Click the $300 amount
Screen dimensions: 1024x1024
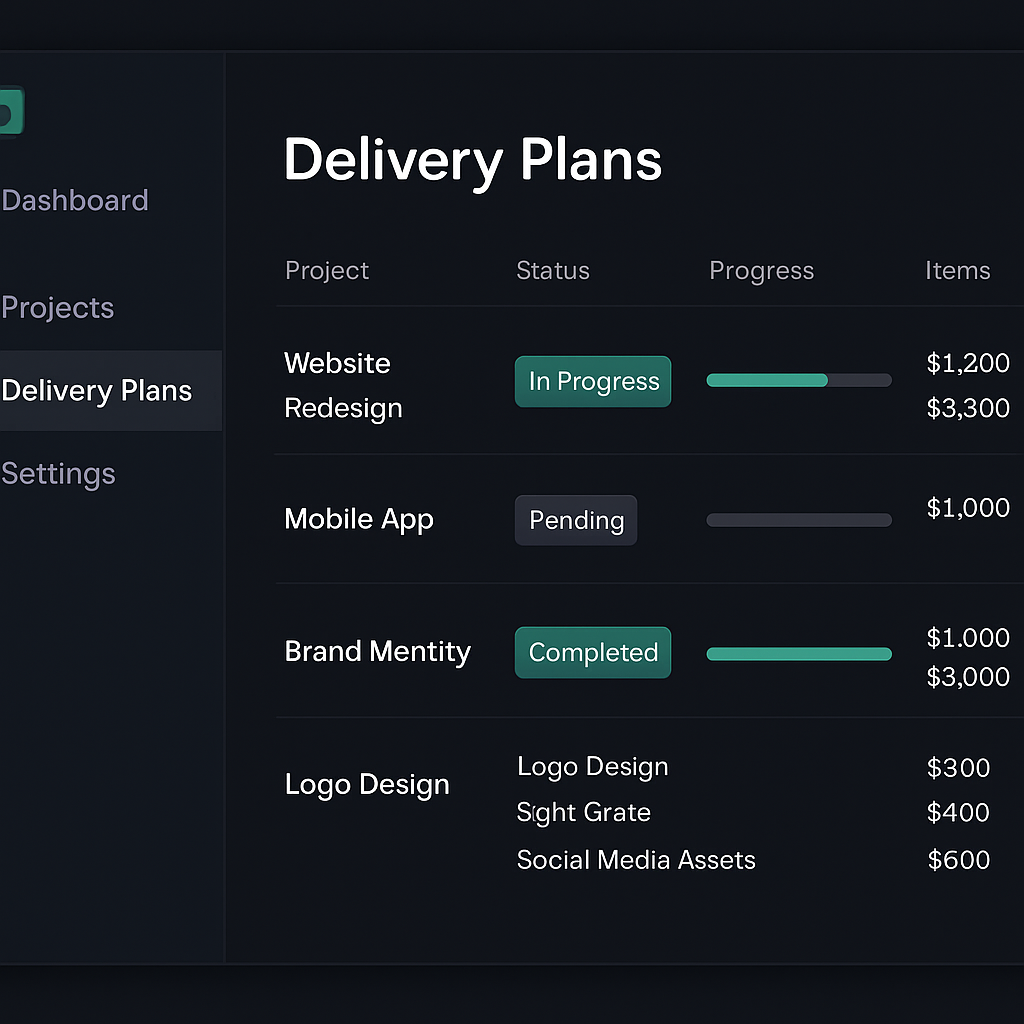coord(958,768)
